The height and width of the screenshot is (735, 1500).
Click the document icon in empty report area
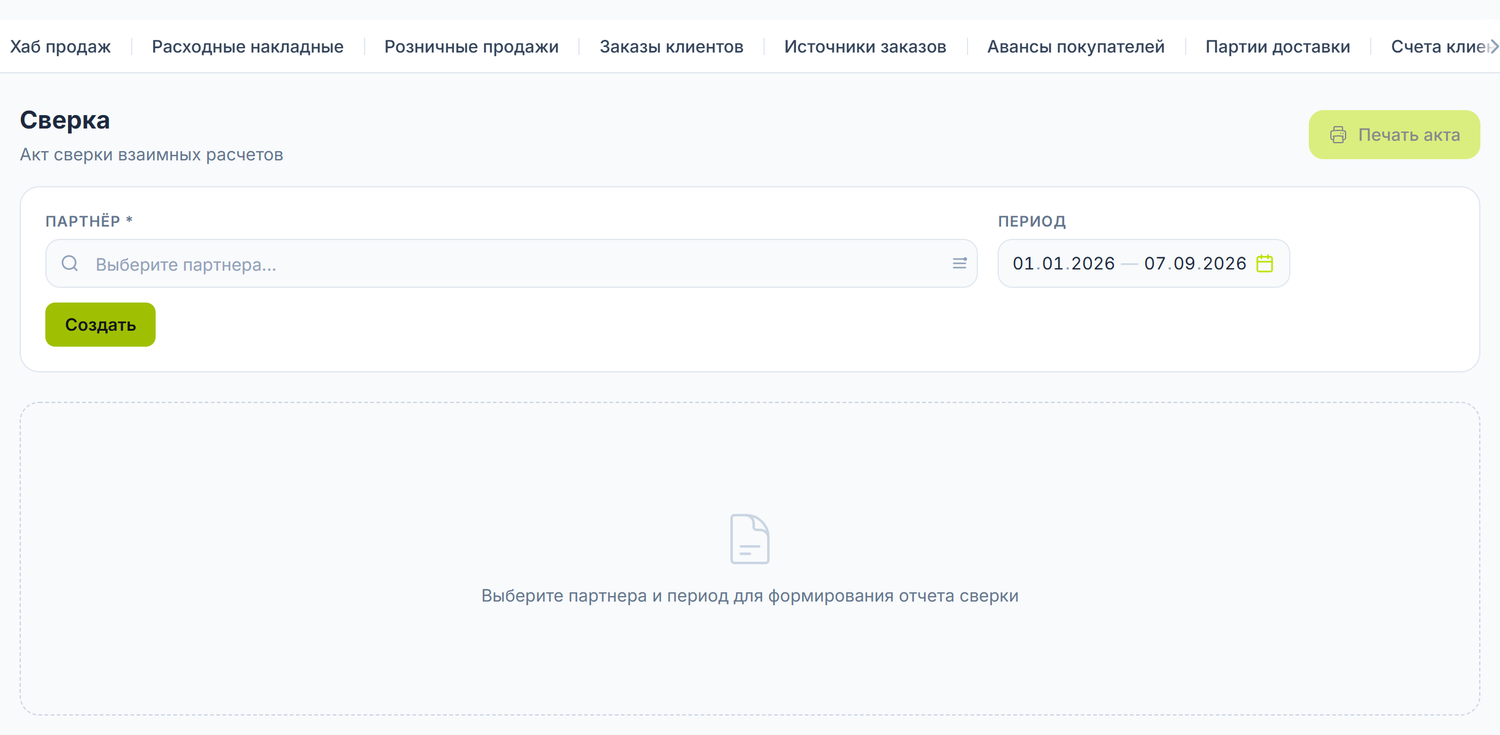tap(750, 539)
